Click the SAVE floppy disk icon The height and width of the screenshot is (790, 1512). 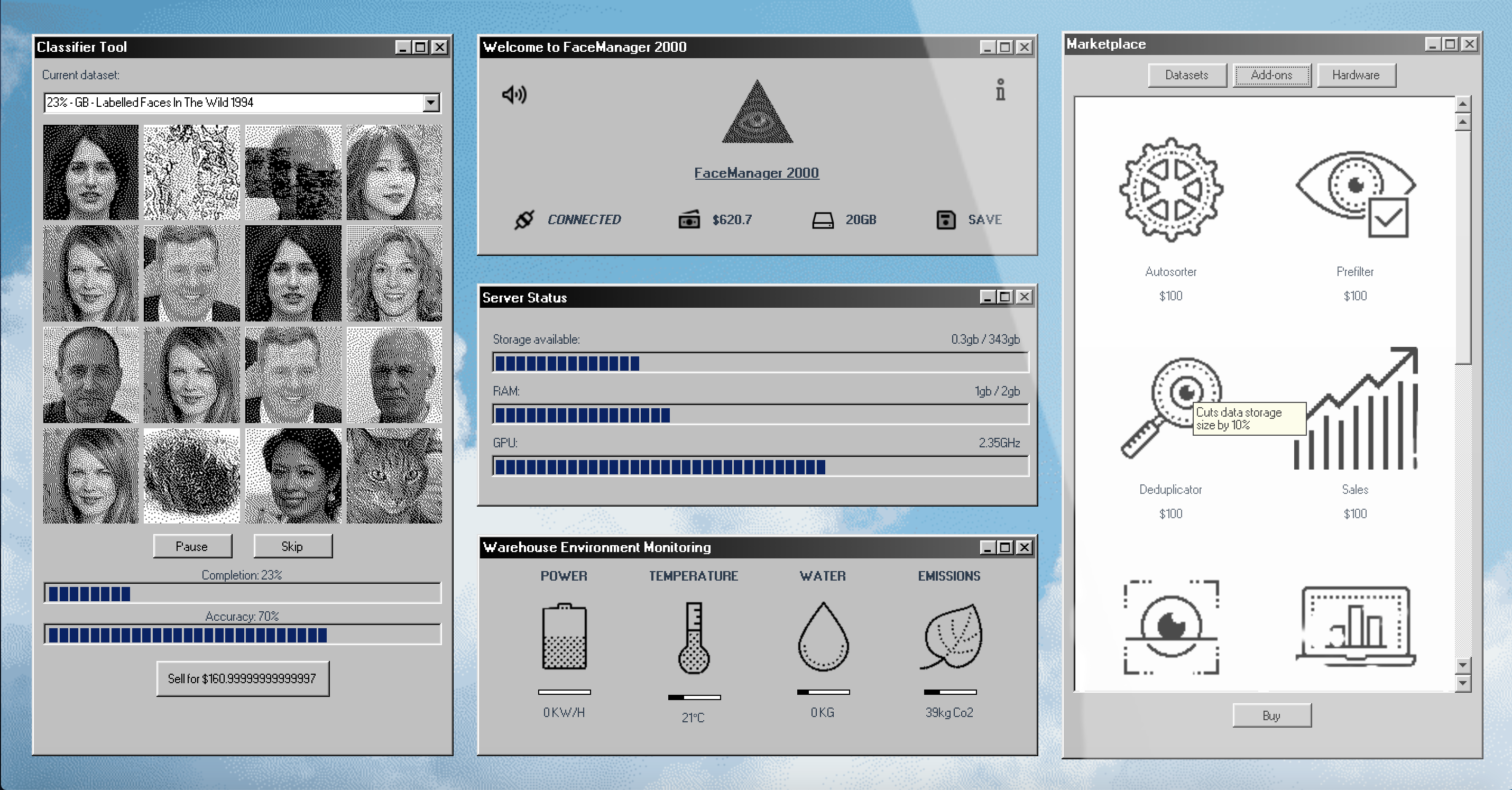(x=946, y=219)
